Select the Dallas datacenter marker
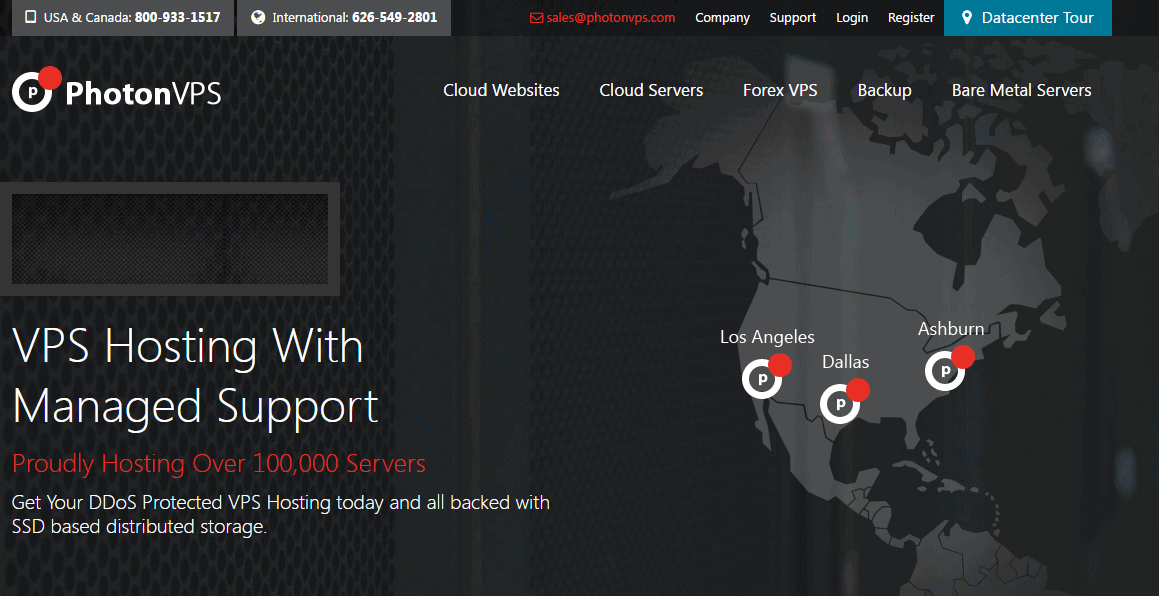Image resolution: width=1159 pixels, height=596 pixels. 844,401
